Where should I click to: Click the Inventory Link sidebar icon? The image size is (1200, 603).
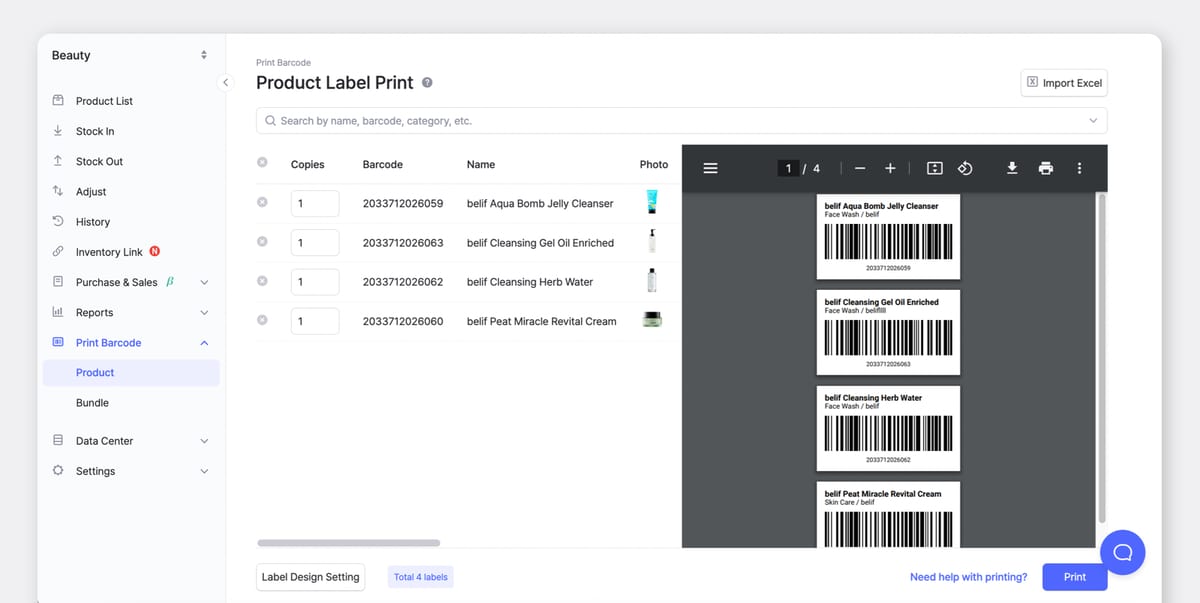point(58,251)
